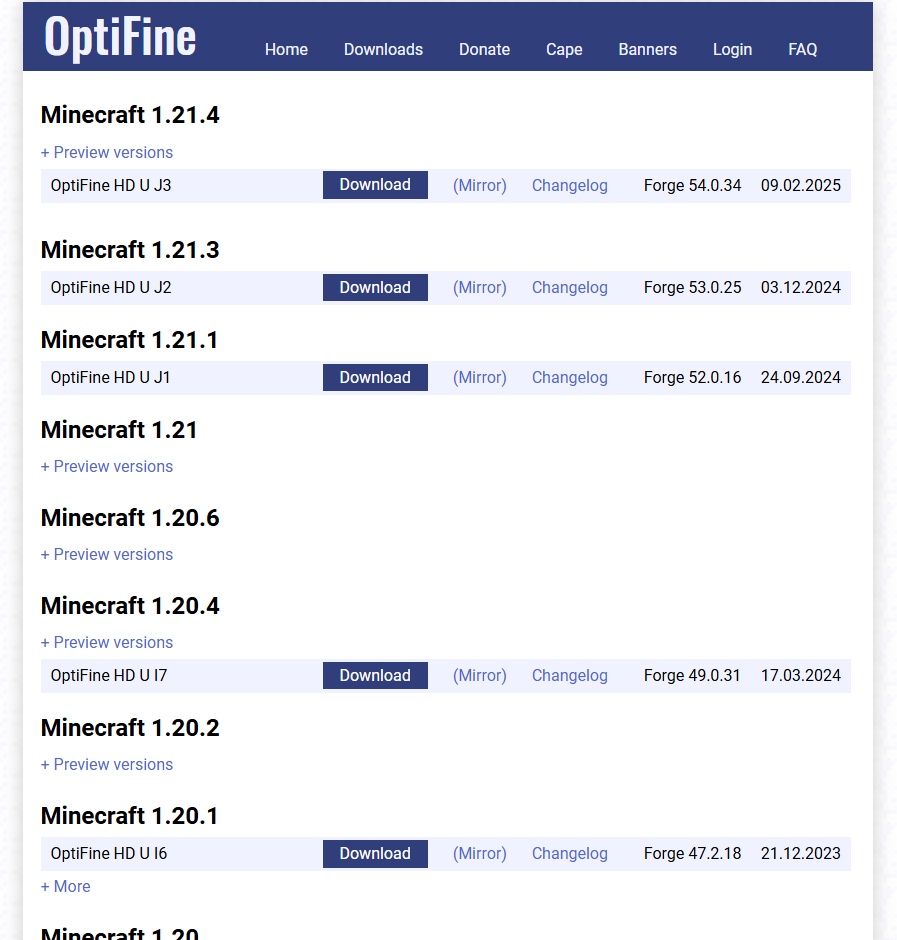Open the FAQ page
The width and height of the screenshot is (897, 940).
coord(802,49)
